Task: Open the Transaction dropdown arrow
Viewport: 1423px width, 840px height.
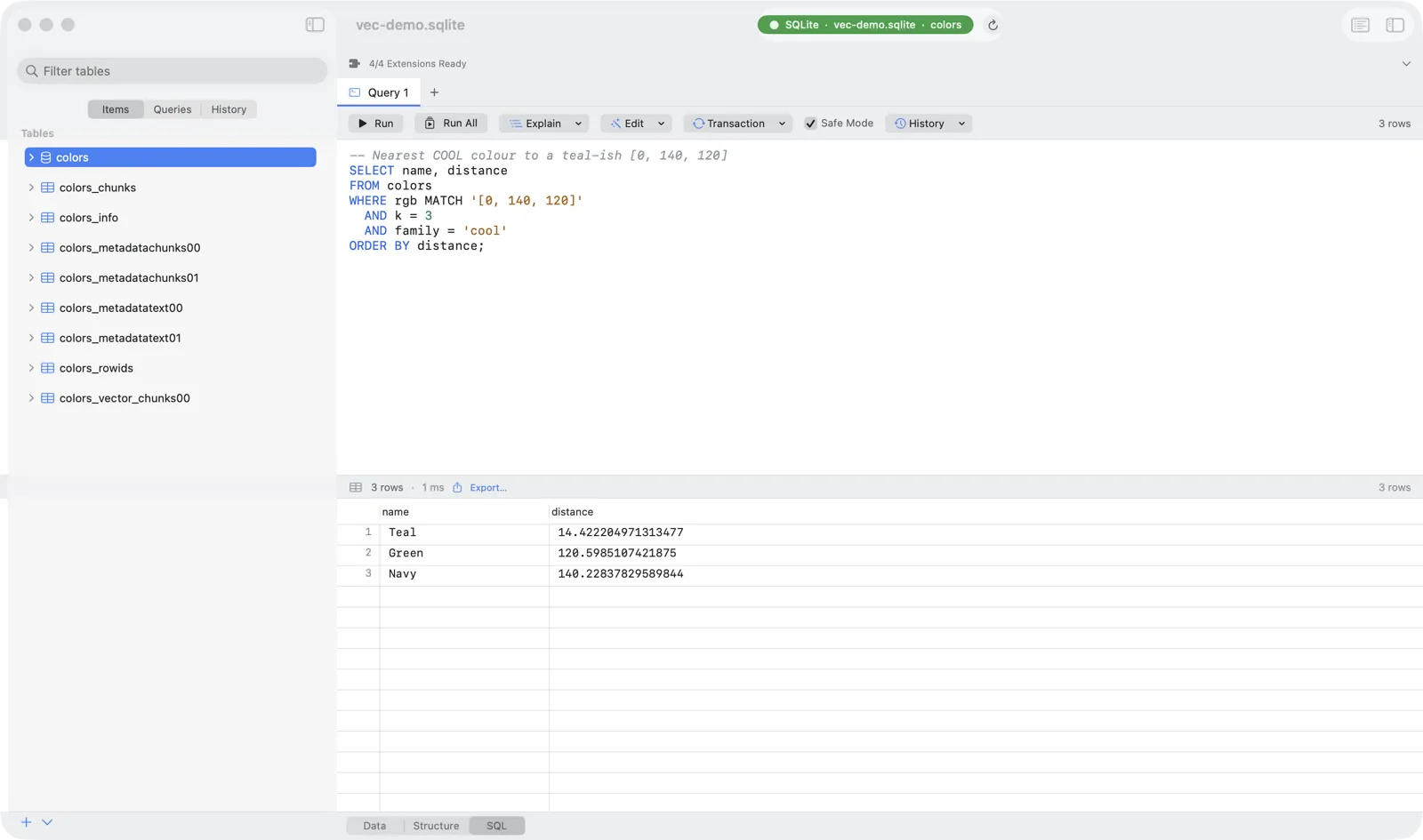Action: click(x=782, y=124)
